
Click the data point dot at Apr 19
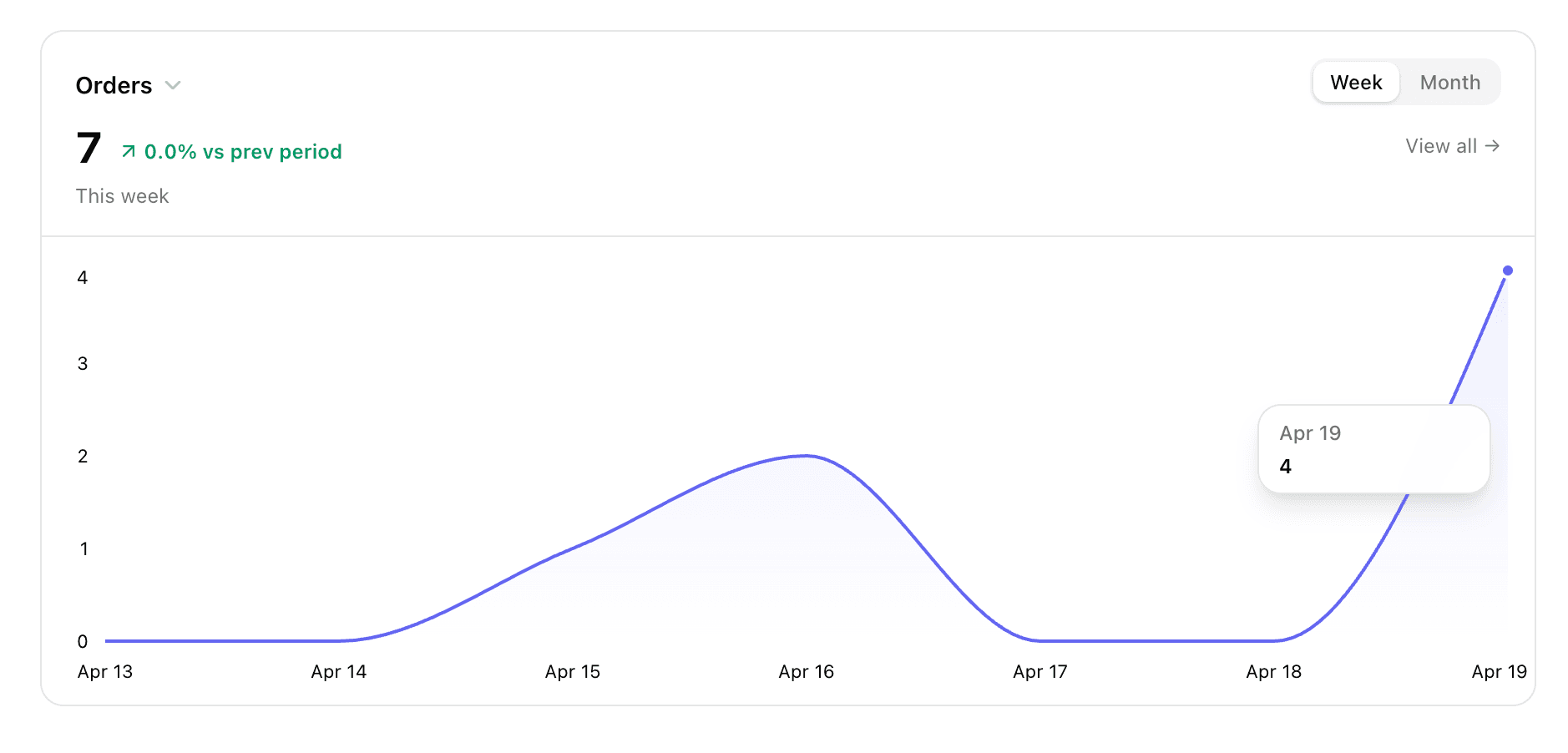coord(1508,270)
